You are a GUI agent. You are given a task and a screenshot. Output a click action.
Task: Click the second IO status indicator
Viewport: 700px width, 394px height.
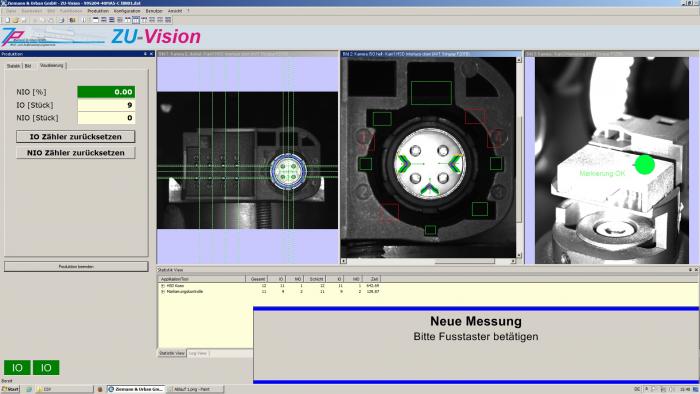[46, 368]
